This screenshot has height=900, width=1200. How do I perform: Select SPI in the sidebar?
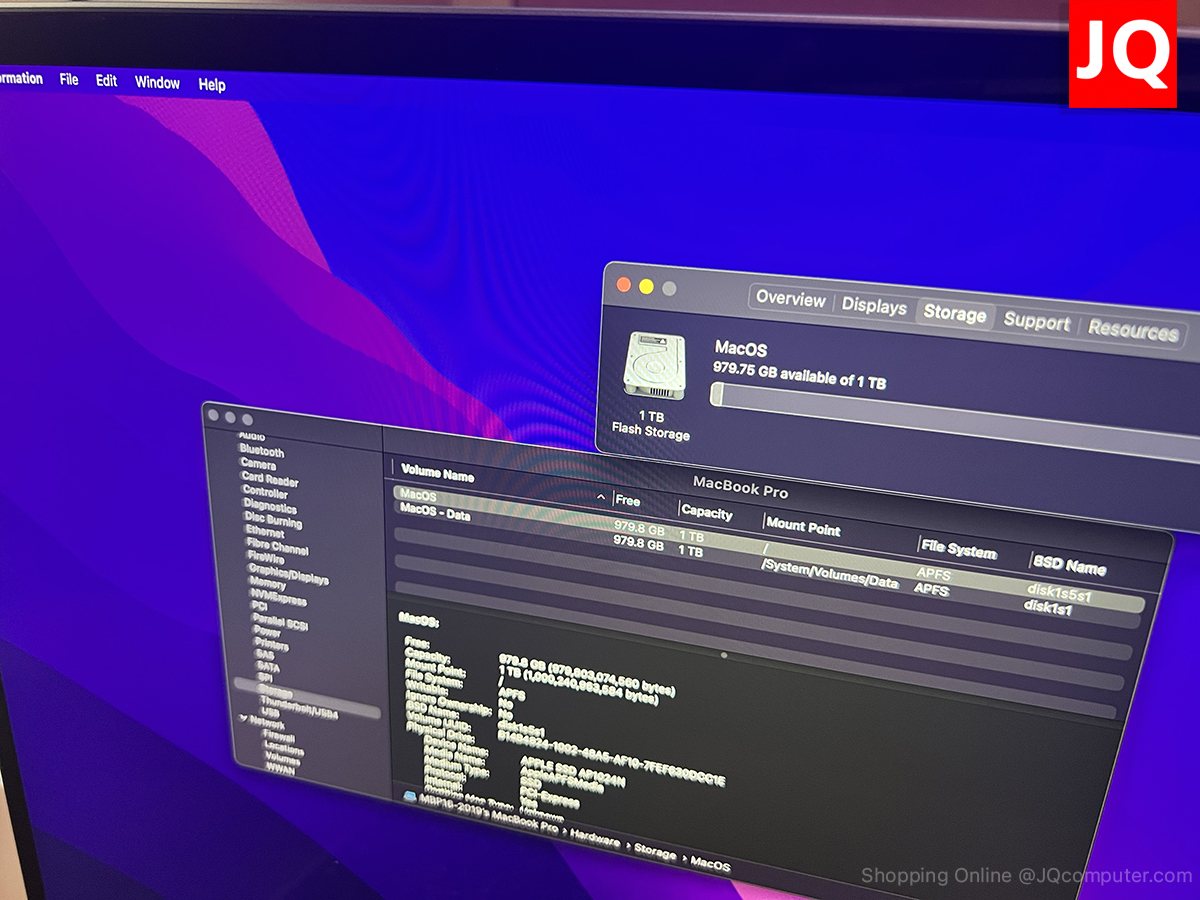264,678
